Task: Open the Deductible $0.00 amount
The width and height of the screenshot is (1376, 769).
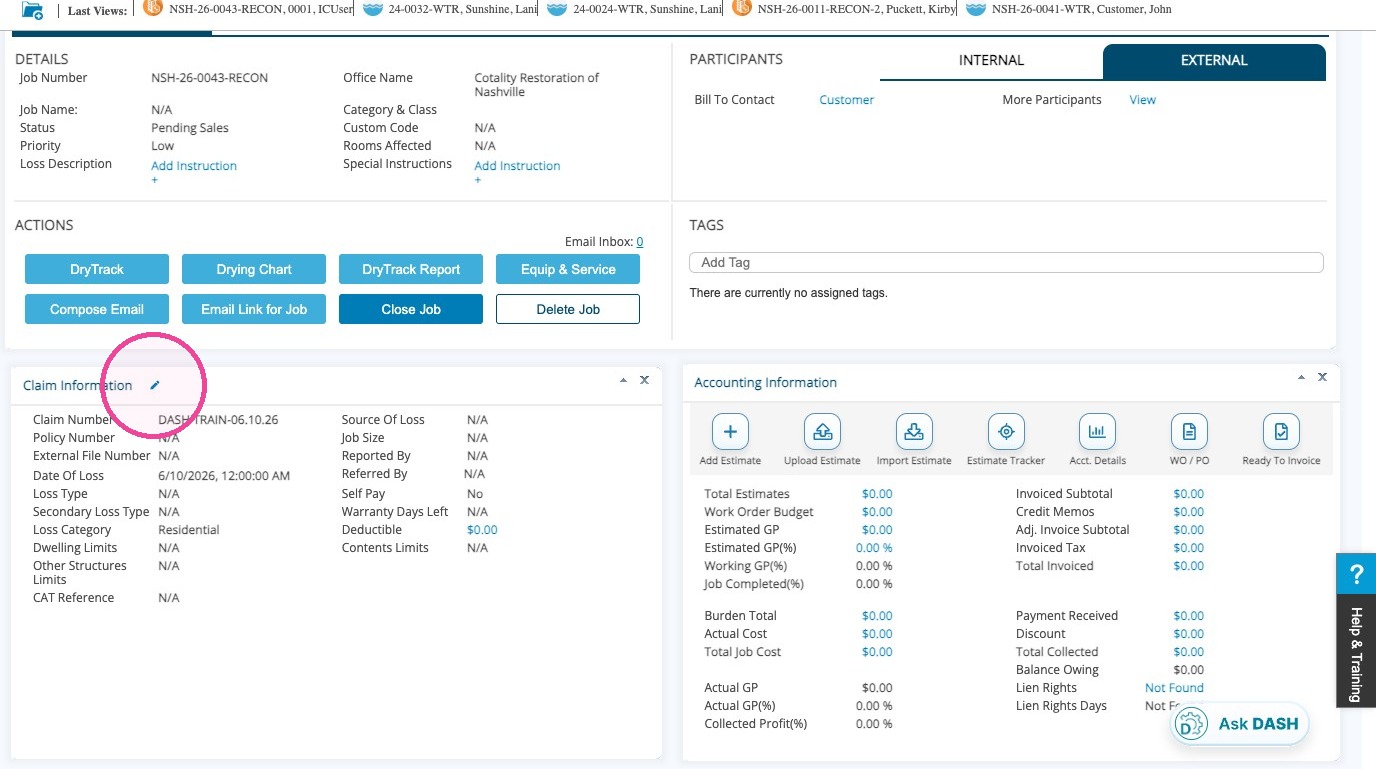Action: (482, 530)
